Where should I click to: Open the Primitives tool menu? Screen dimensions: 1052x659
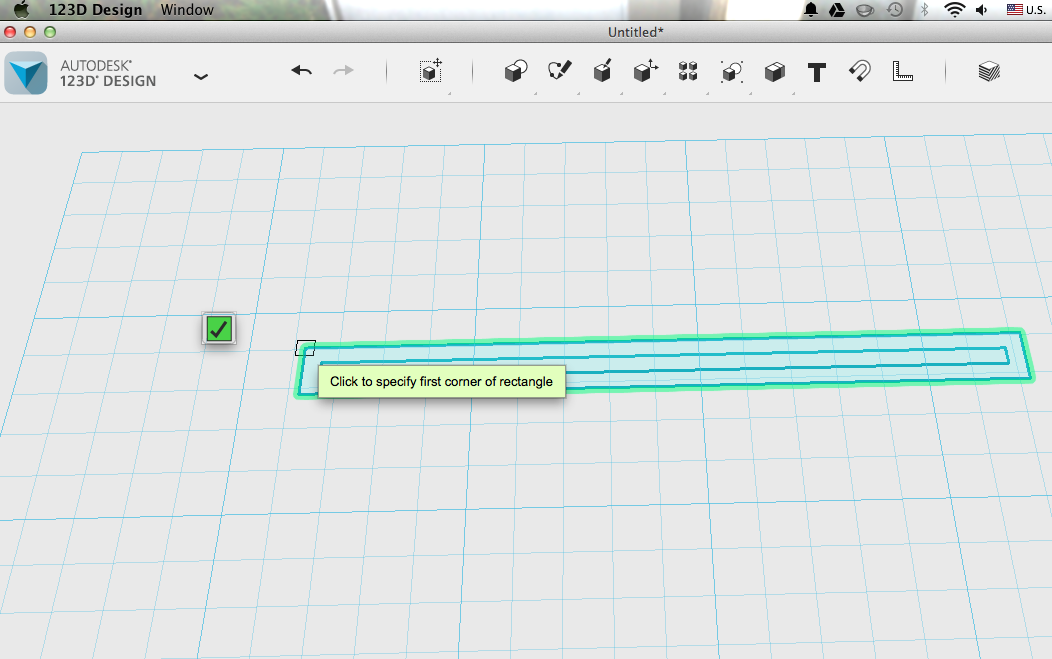(516, 71)
